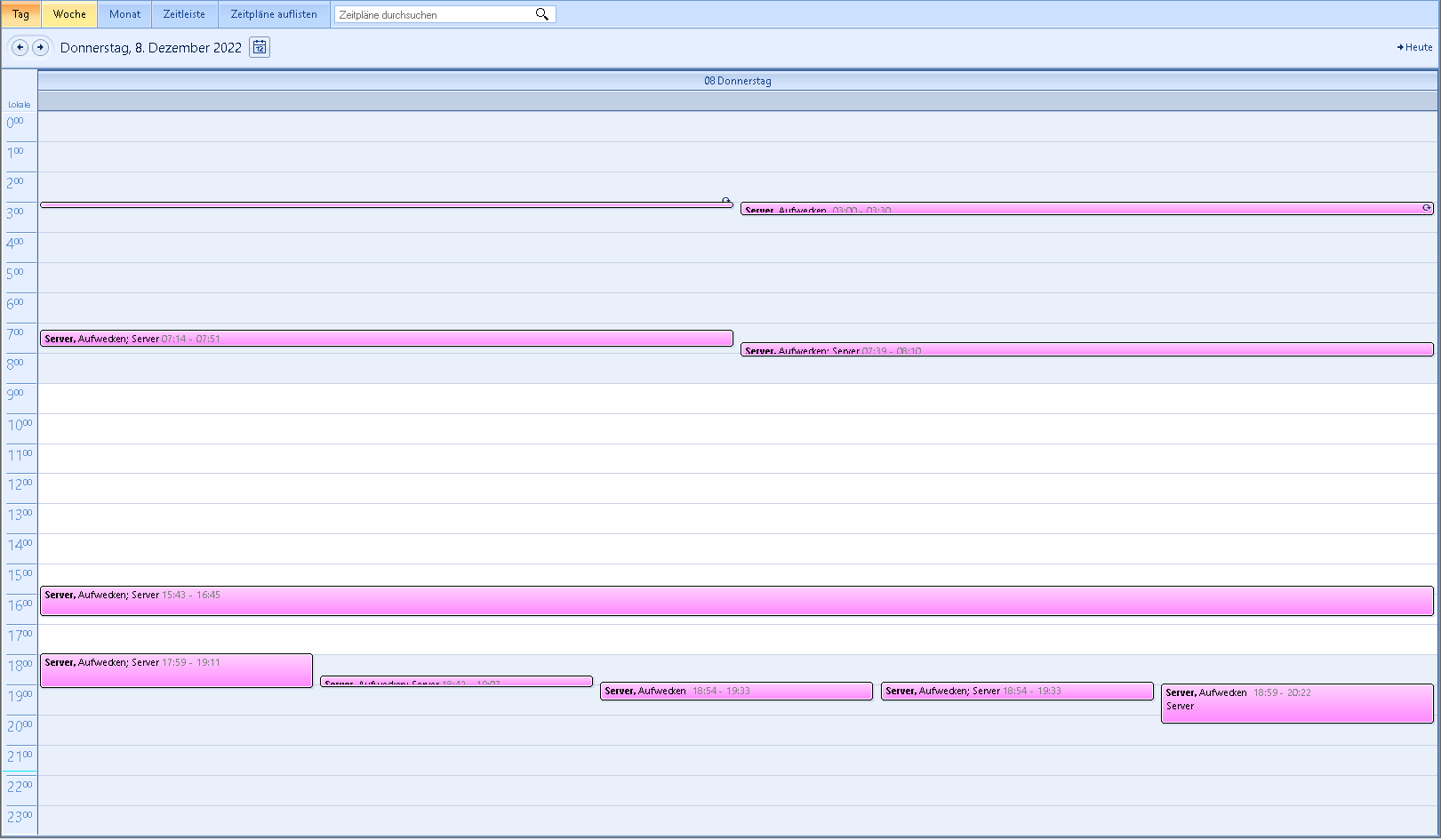
Task: Select the Zeitleiste tab
Action: [184, 14]
